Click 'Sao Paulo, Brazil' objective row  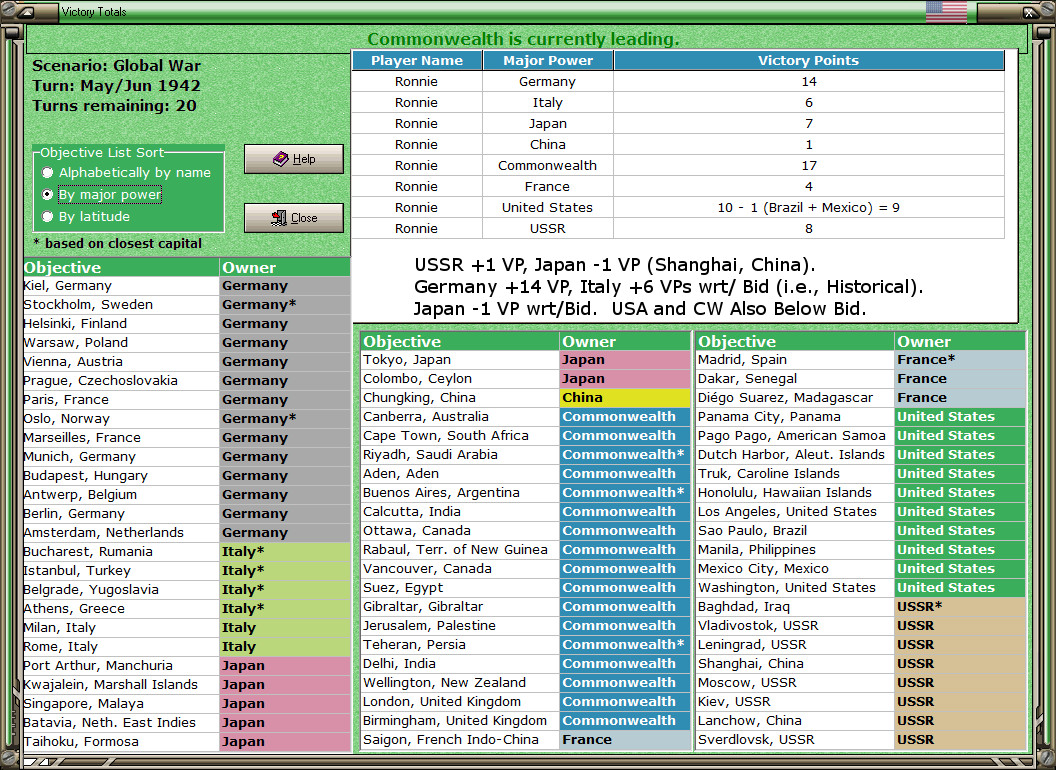click(860, 531)
